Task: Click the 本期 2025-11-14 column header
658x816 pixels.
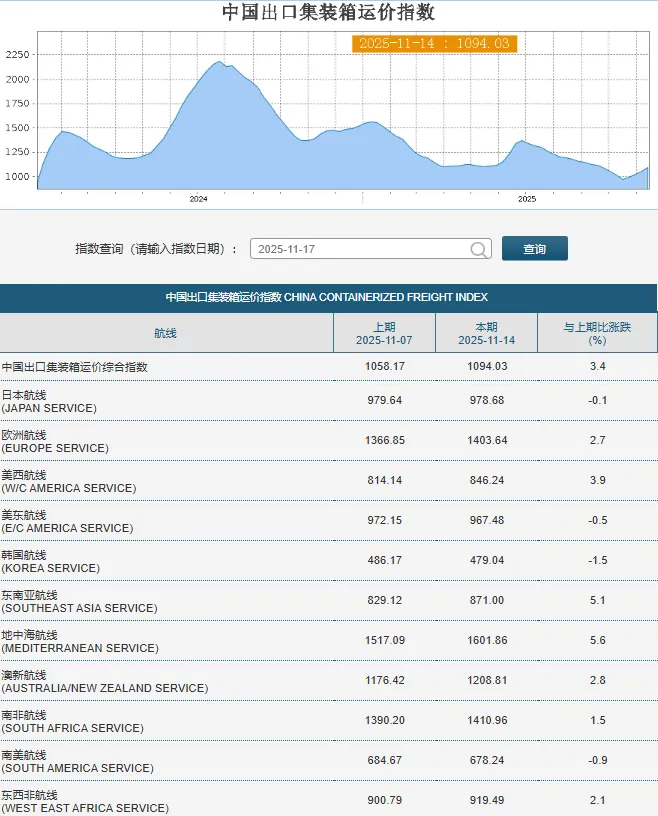Action: [486, 333]
